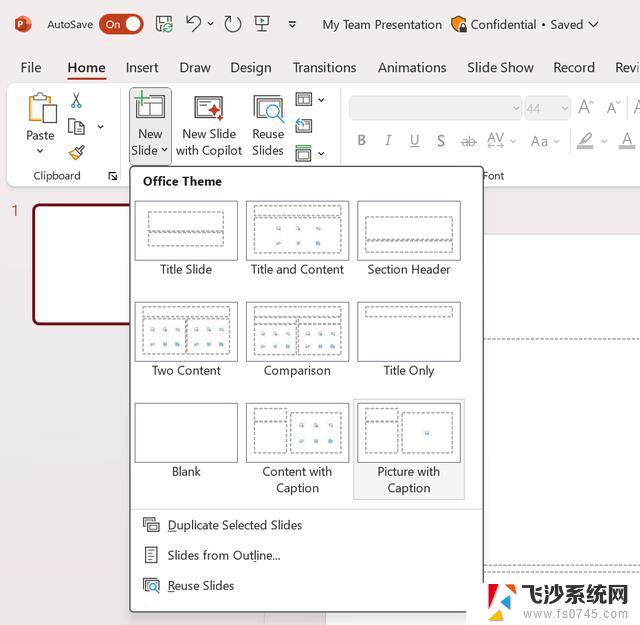
Task: Click the Confidential sensitivity shield icon
Action: click(459, 24)
